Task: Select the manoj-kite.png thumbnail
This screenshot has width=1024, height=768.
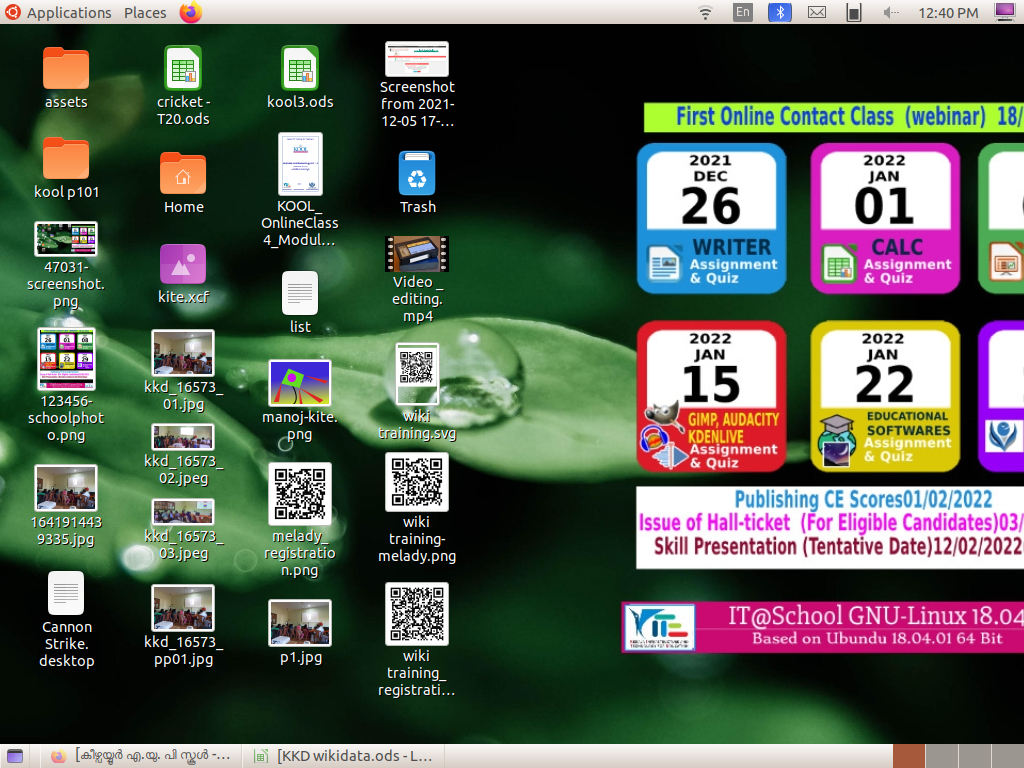Action: tap(300, 384)
